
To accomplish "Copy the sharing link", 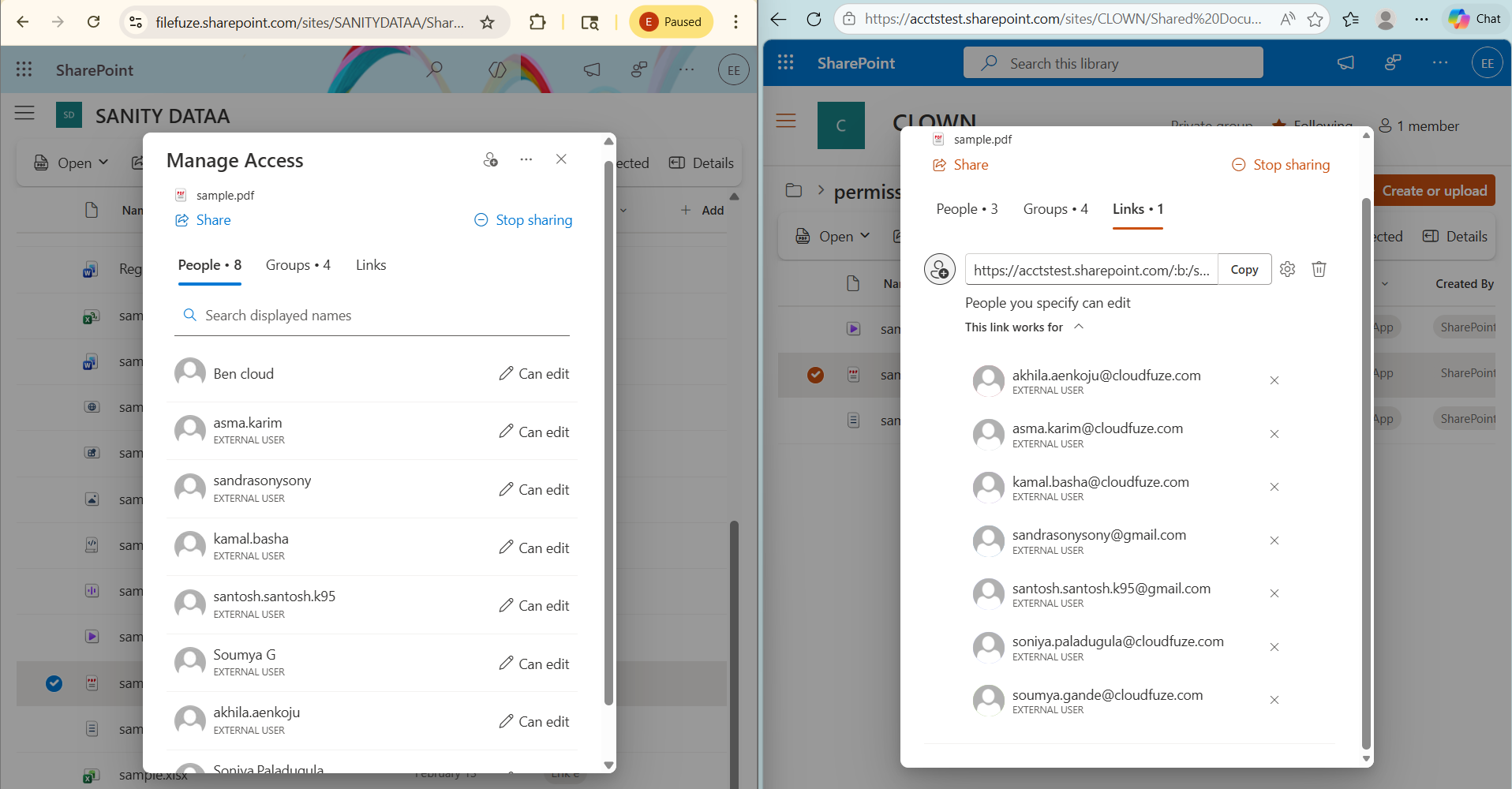I will (1244, 269).
